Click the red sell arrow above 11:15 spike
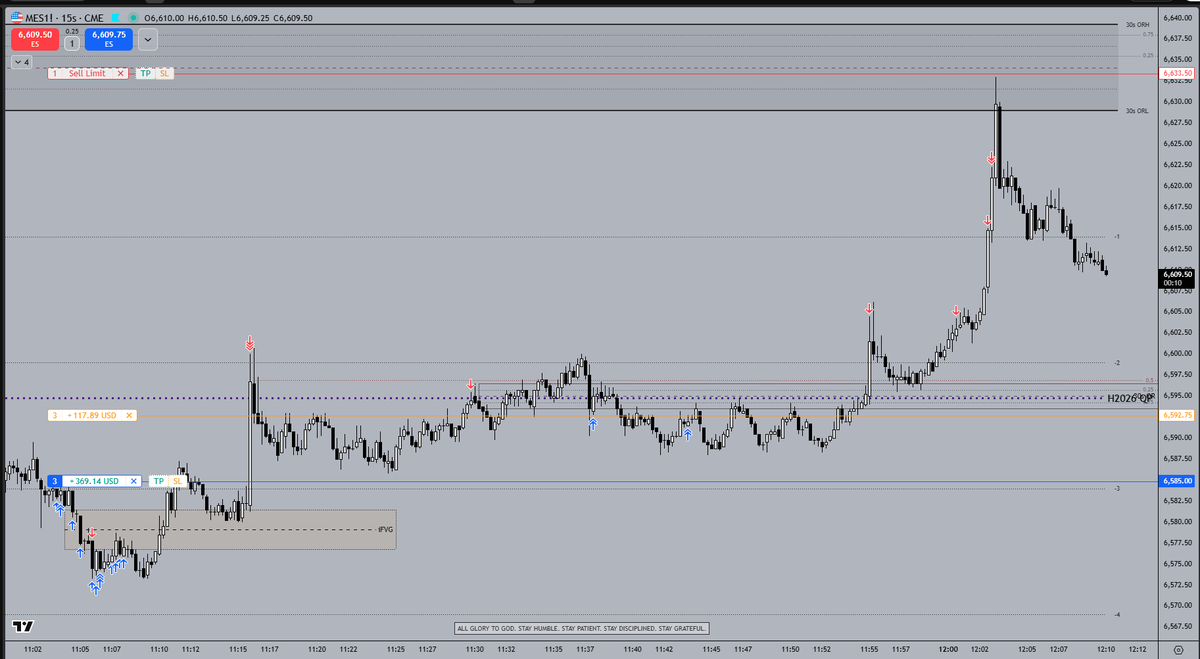 pos(249,343)
